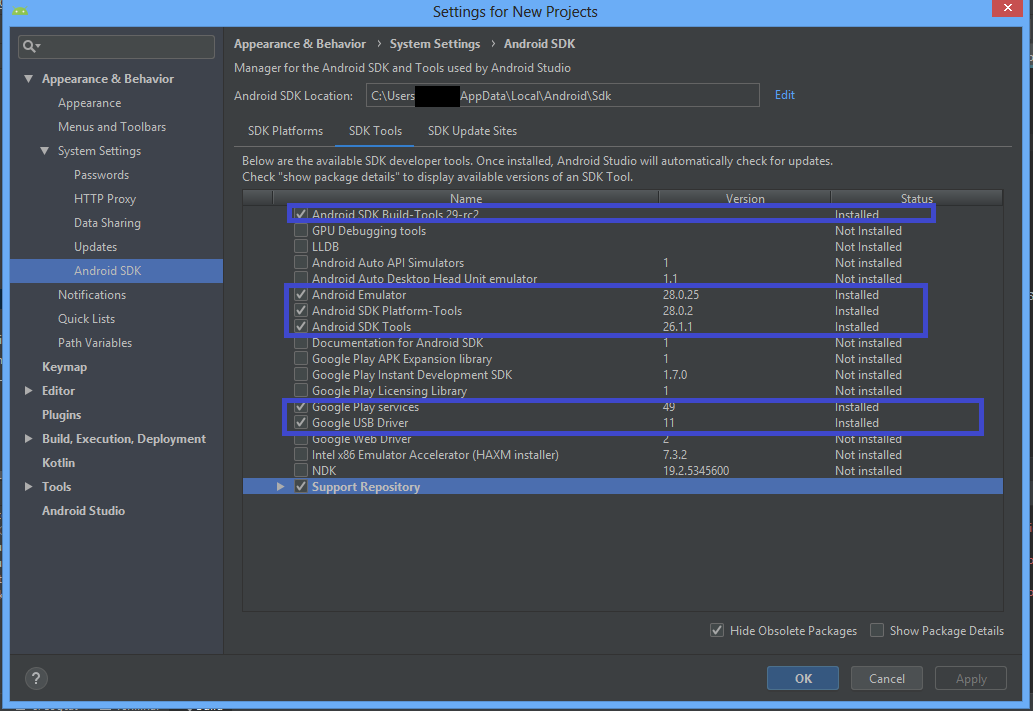Open Menus and Toolbars settings
This screenshot has height=711, width=1033.
coord(112,127)
